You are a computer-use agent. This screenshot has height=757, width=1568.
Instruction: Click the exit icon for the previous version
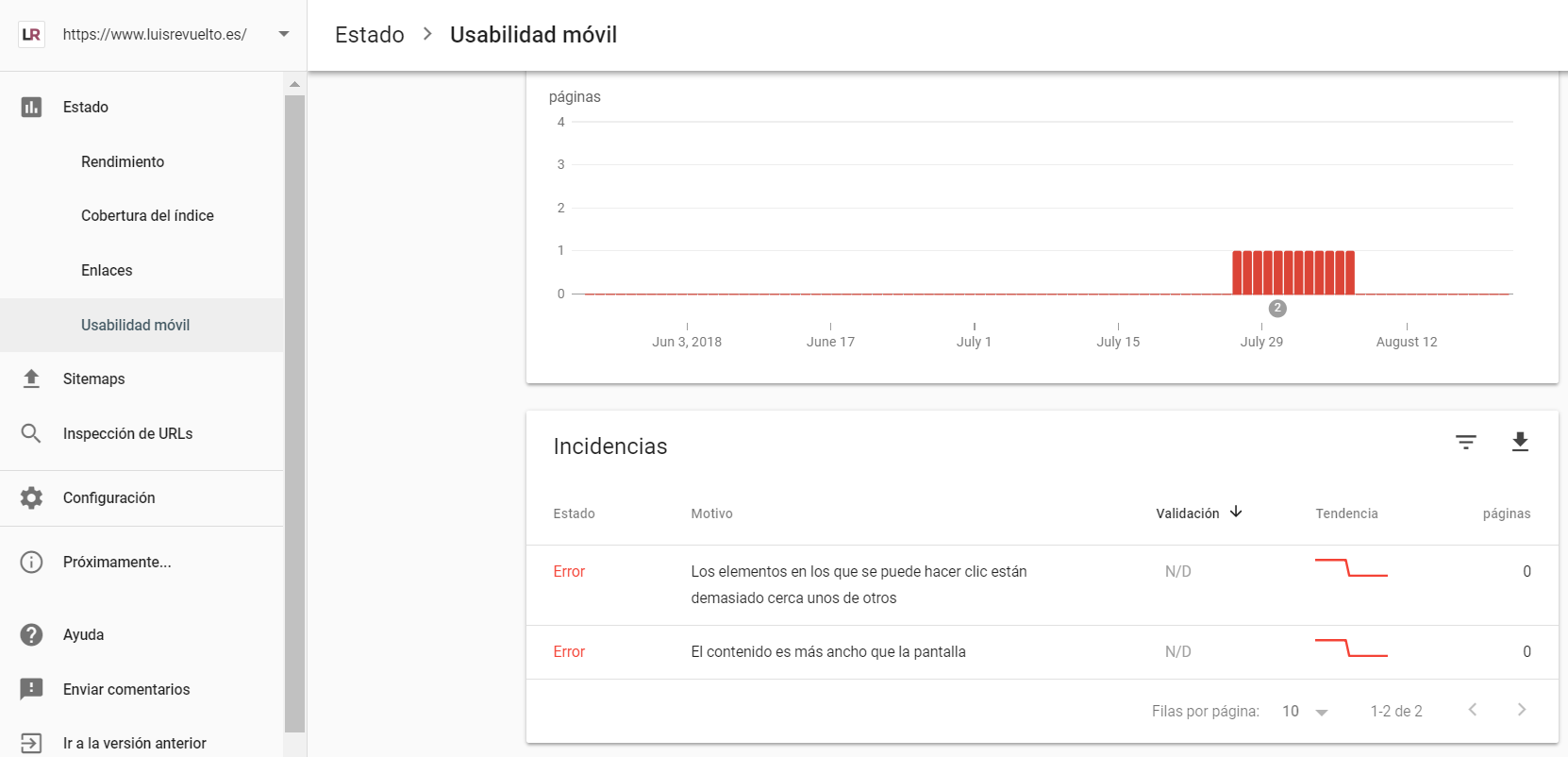(31, 743)
